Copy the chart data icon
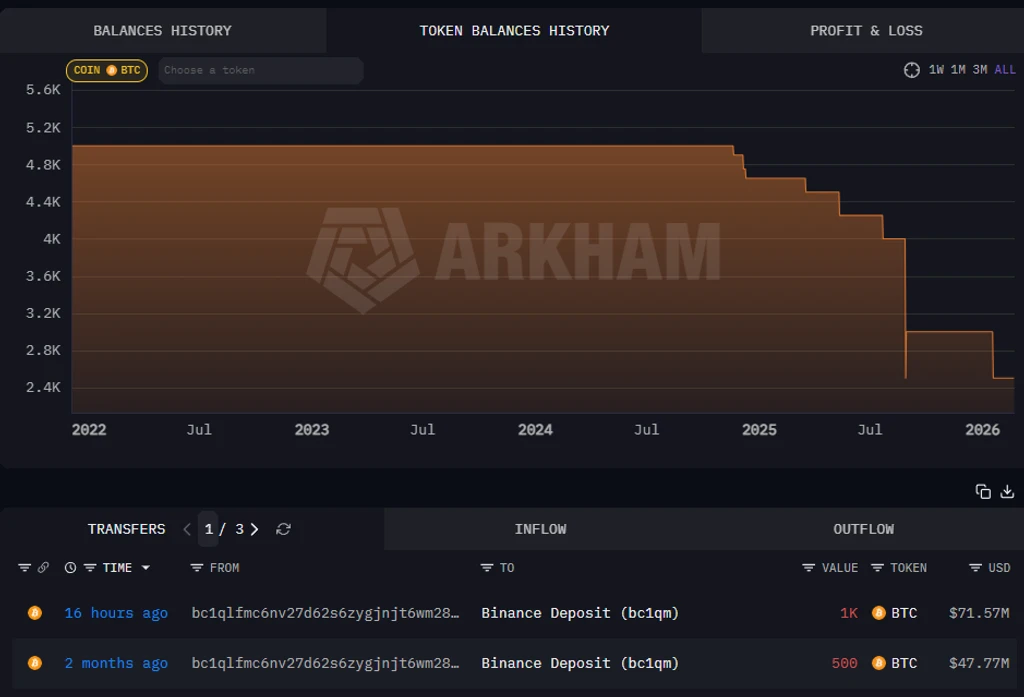 pyautogui.click(x=983, y=491)
